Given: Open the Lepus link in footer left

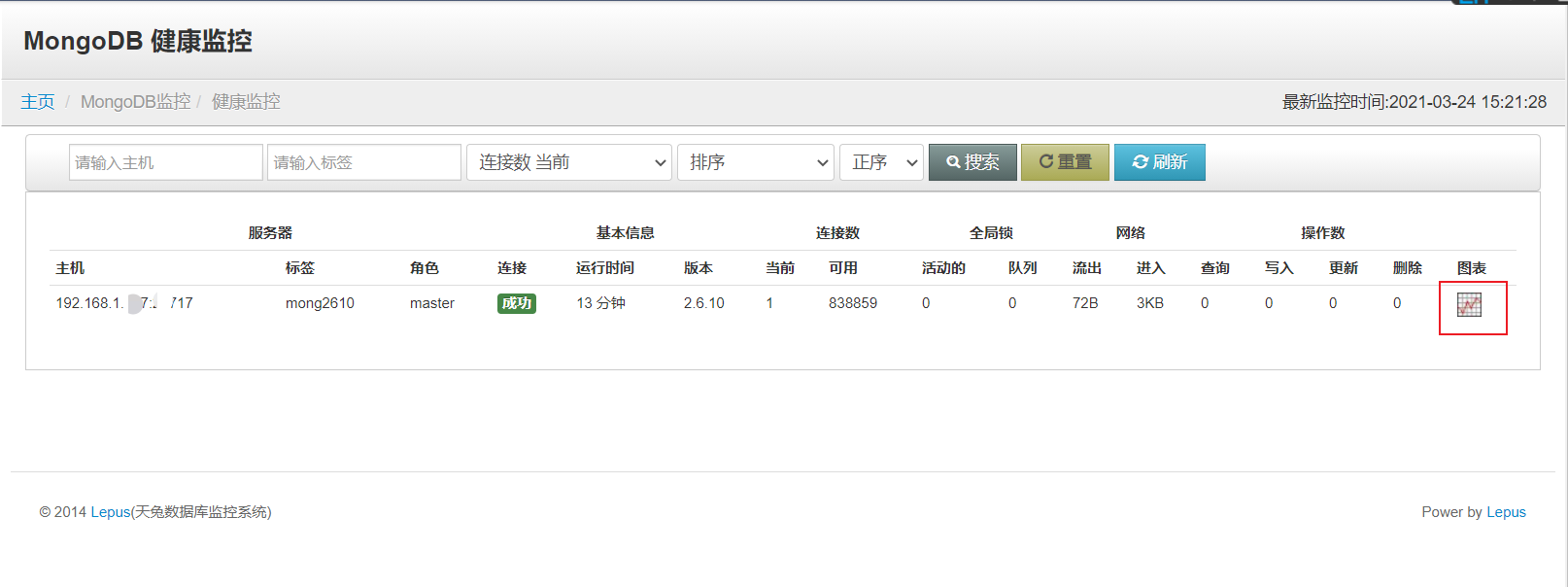Looking at the screenshot, I should pyautogui.click(x=111, y=512).
